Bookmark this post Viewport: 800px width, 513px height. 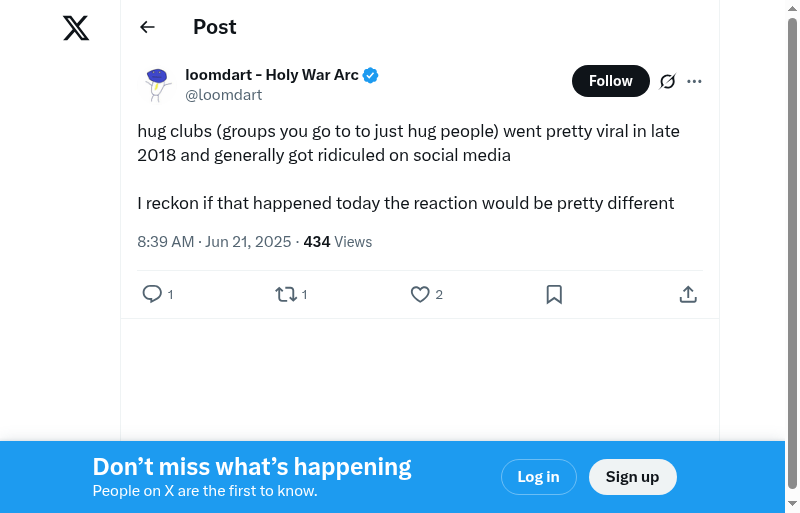click(554, 294)
